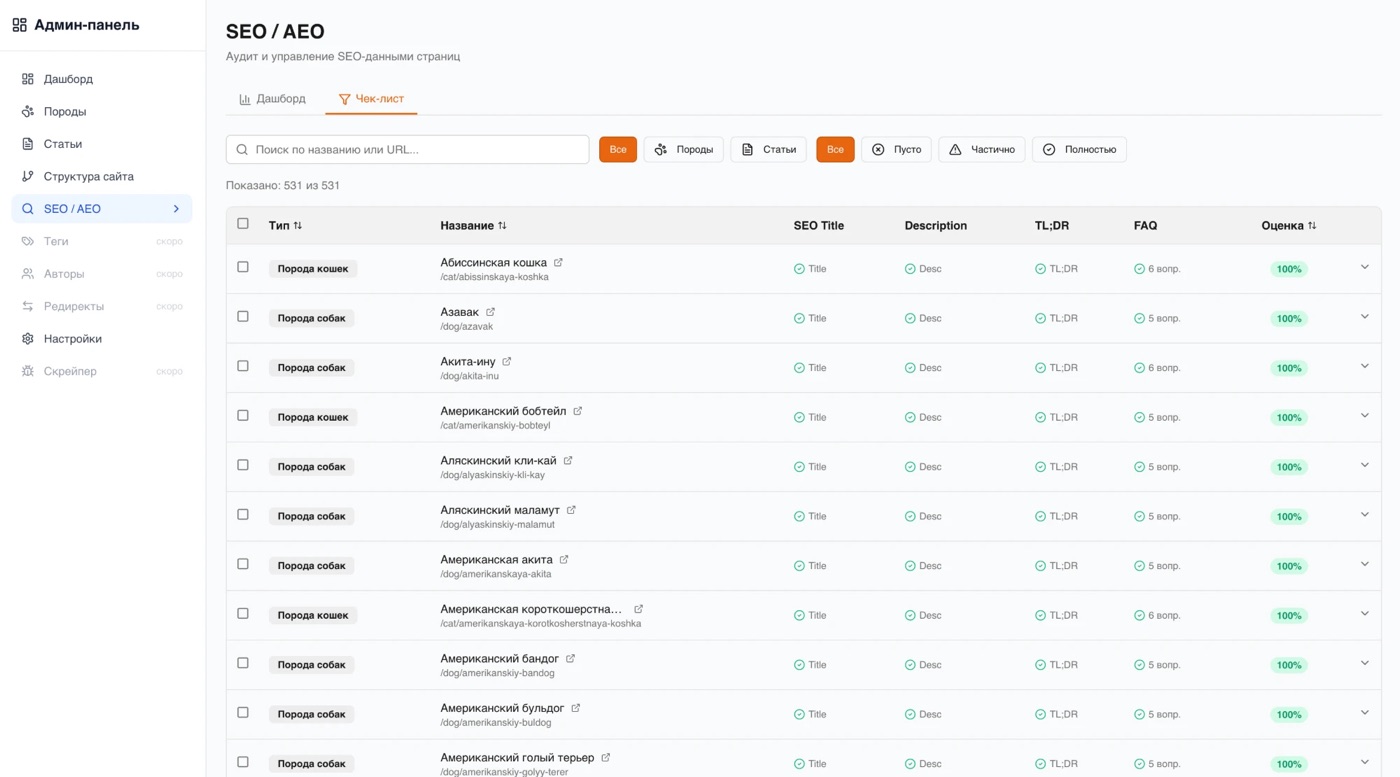This screenshot has height=777, width=1400.
Task: Click the Админ-панель logo icon
Action: 19,25
